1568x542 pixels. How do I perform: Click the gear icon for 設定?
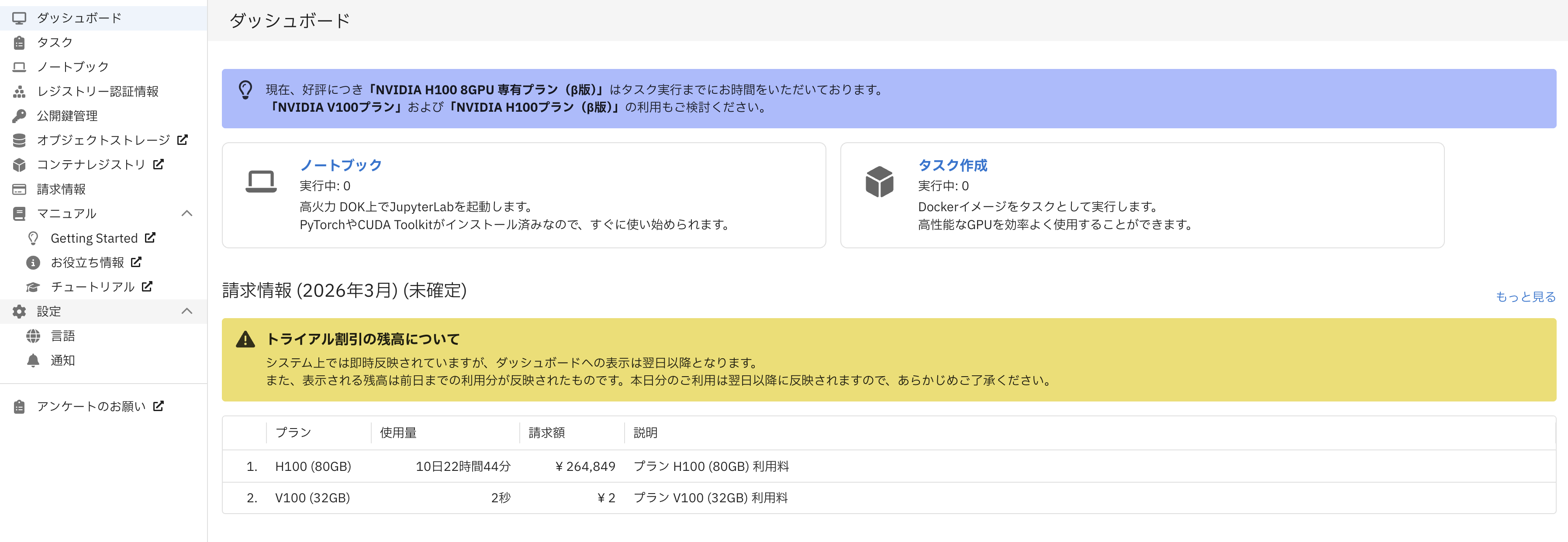tap(19, 311)
